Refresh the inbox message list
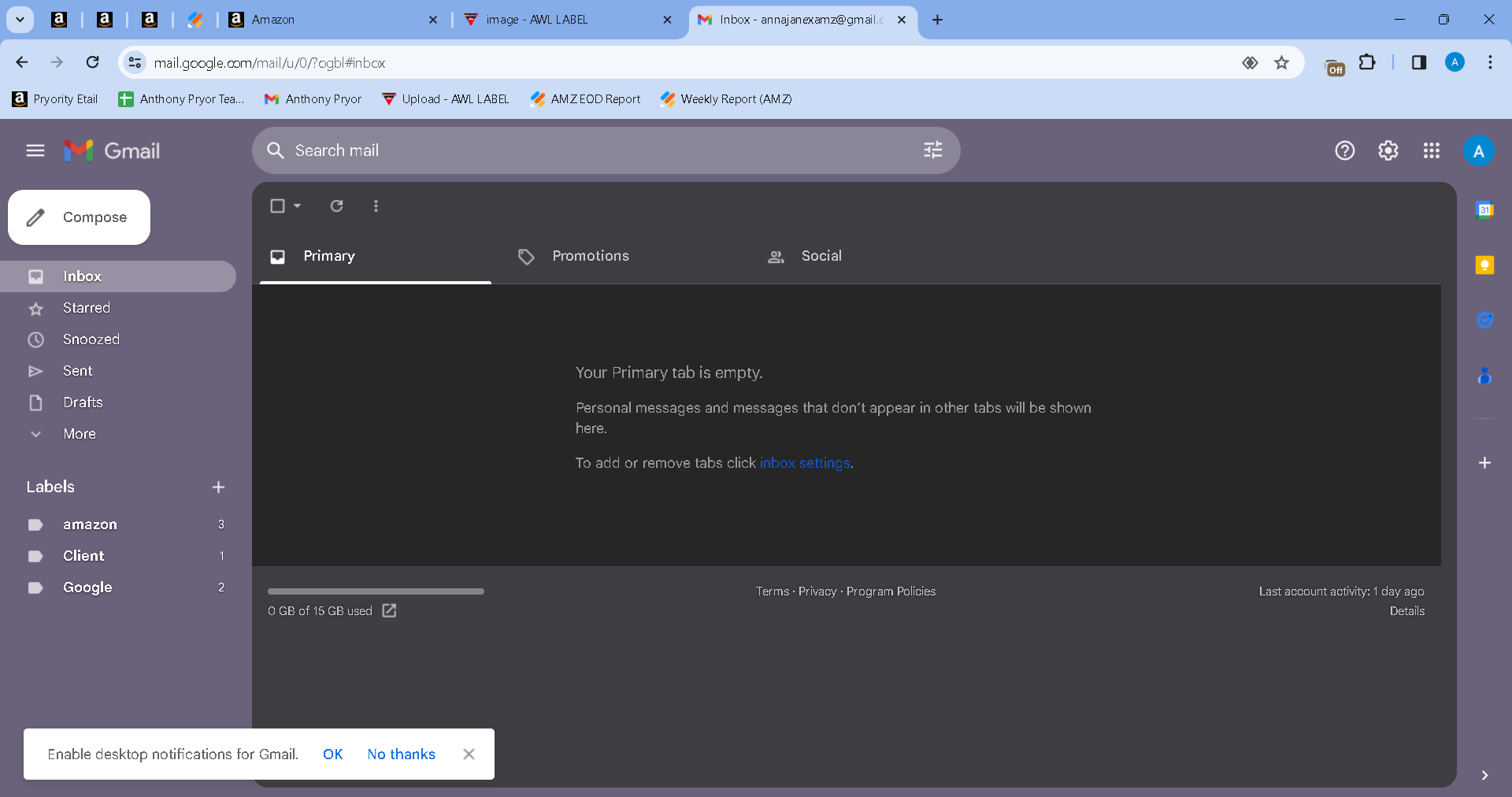Viewport: 1512px width, 797px height. [336, 206]
